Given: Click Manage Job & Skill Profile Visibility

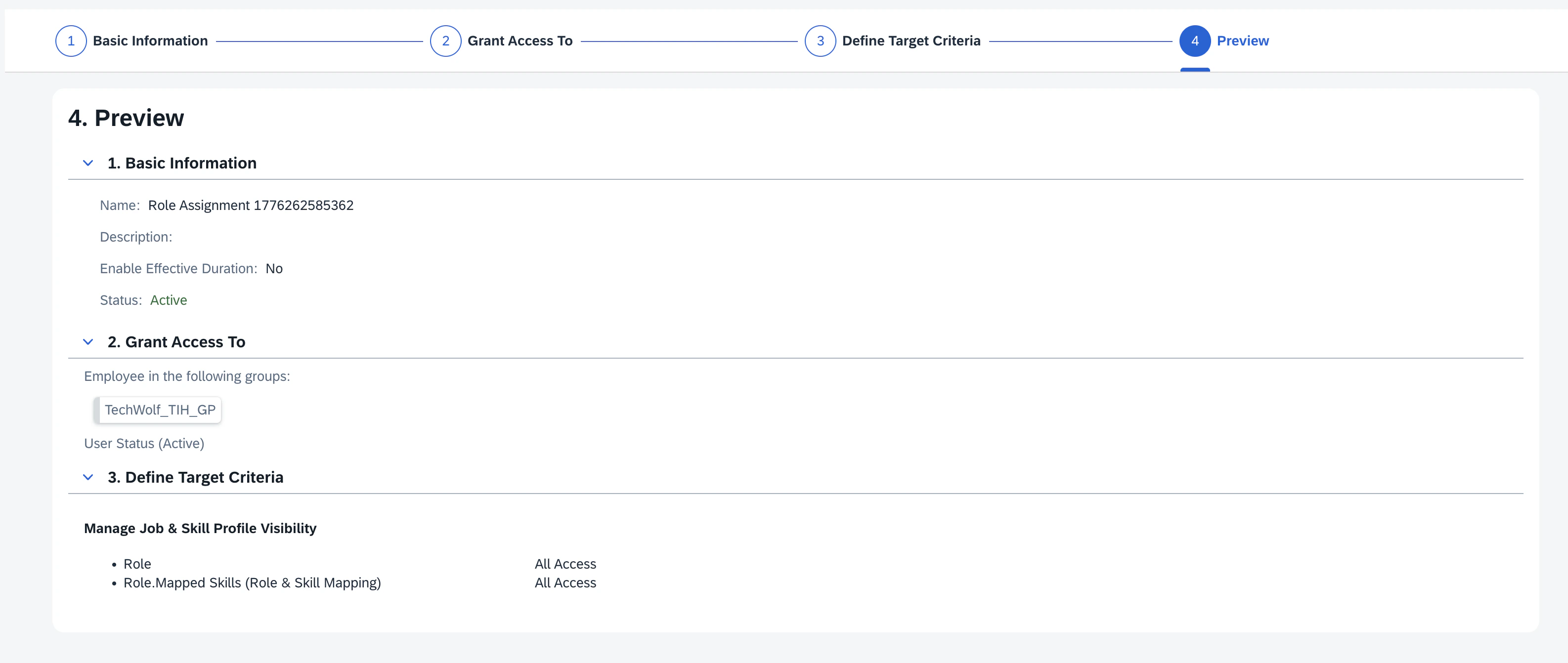Looking at the screenshot, I should (x=200, y=528).
